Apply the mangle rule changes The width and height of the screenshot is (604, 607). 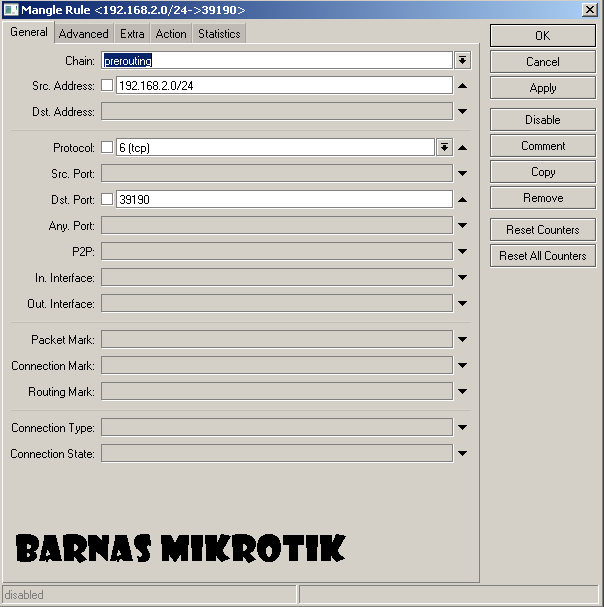pos(543,88)
